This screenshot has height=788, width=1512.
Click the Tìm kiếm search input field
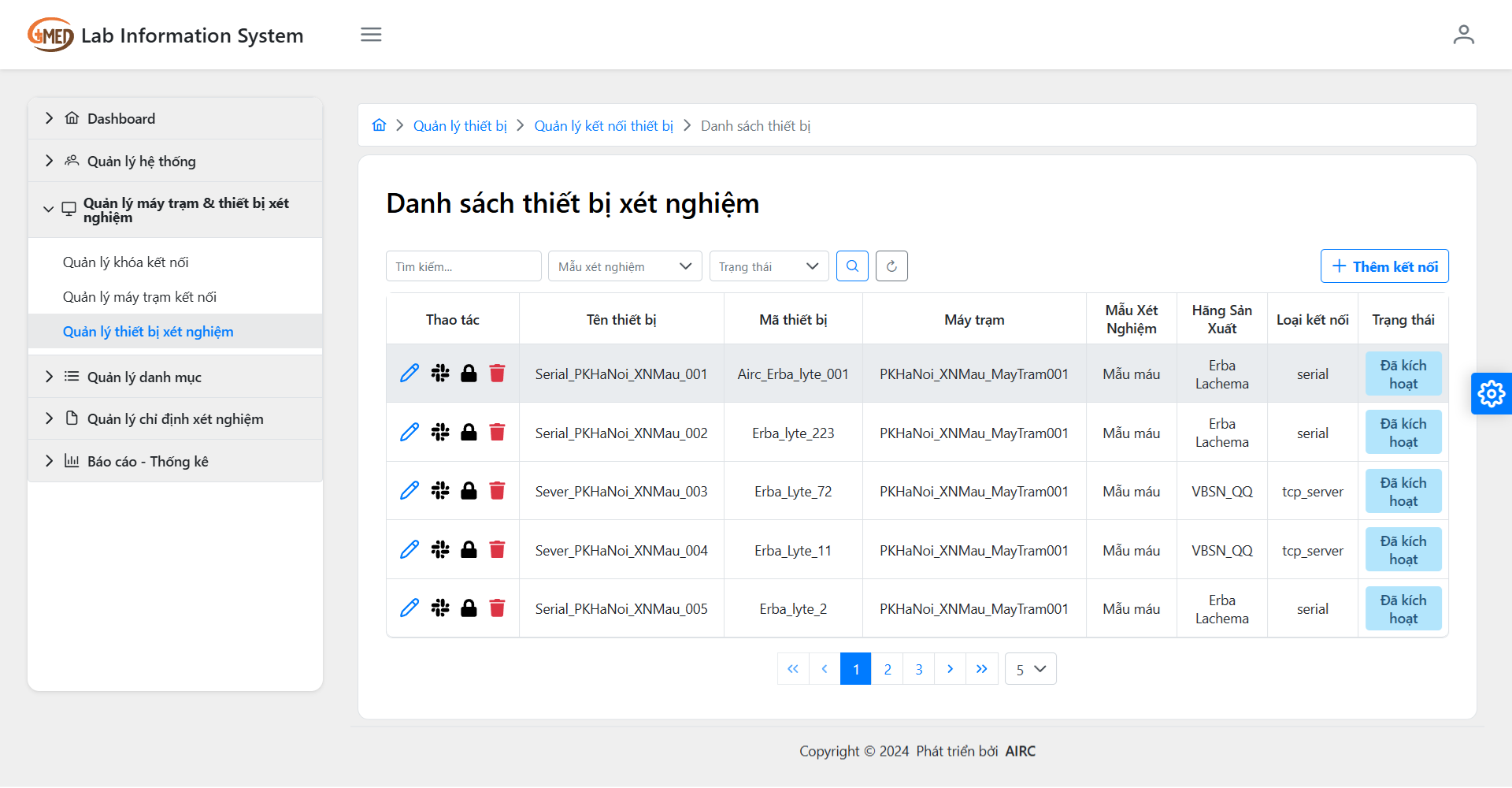(463, 266)
